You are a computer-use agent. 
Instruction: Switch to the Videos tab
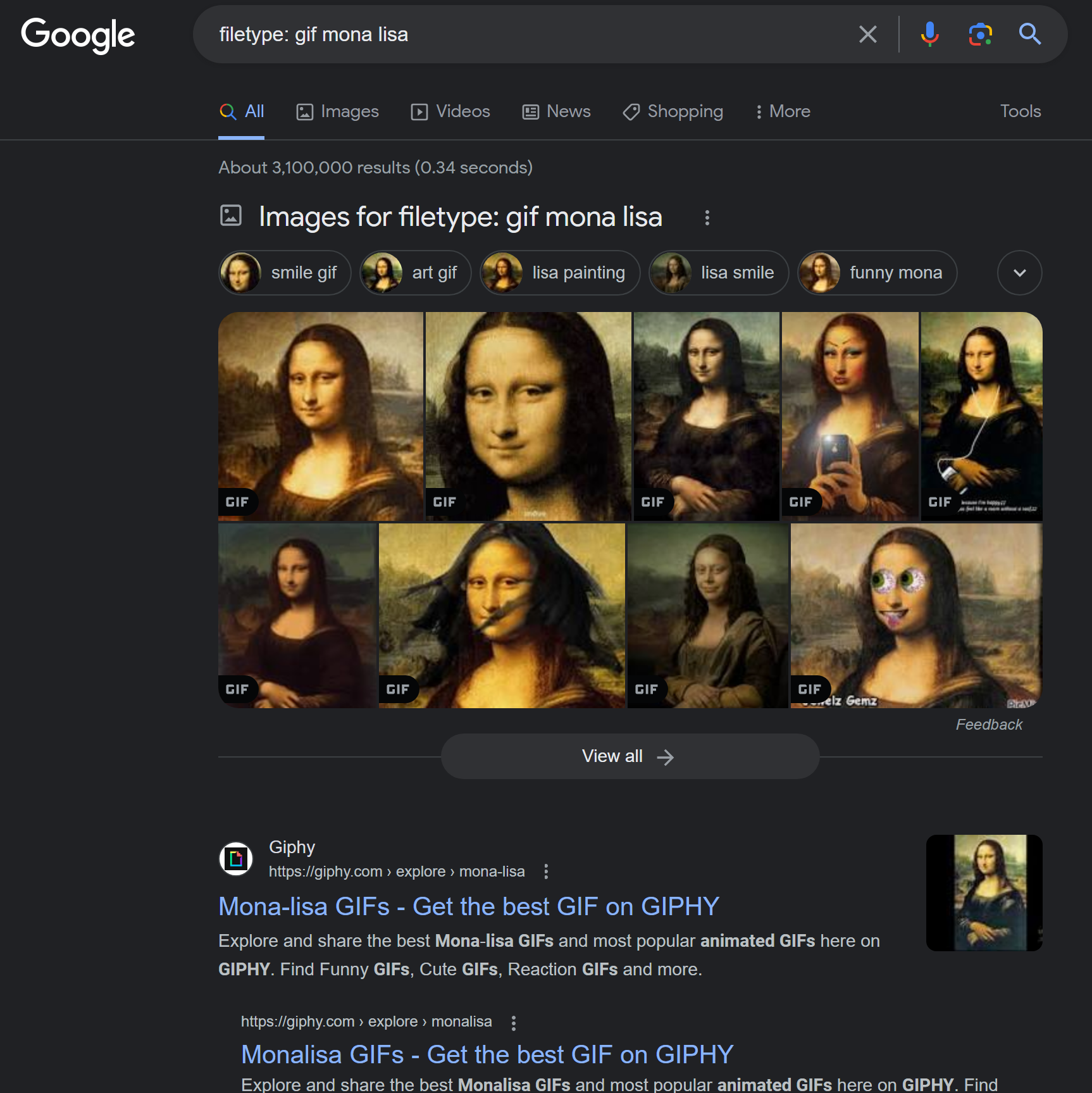tap(450, 112)
